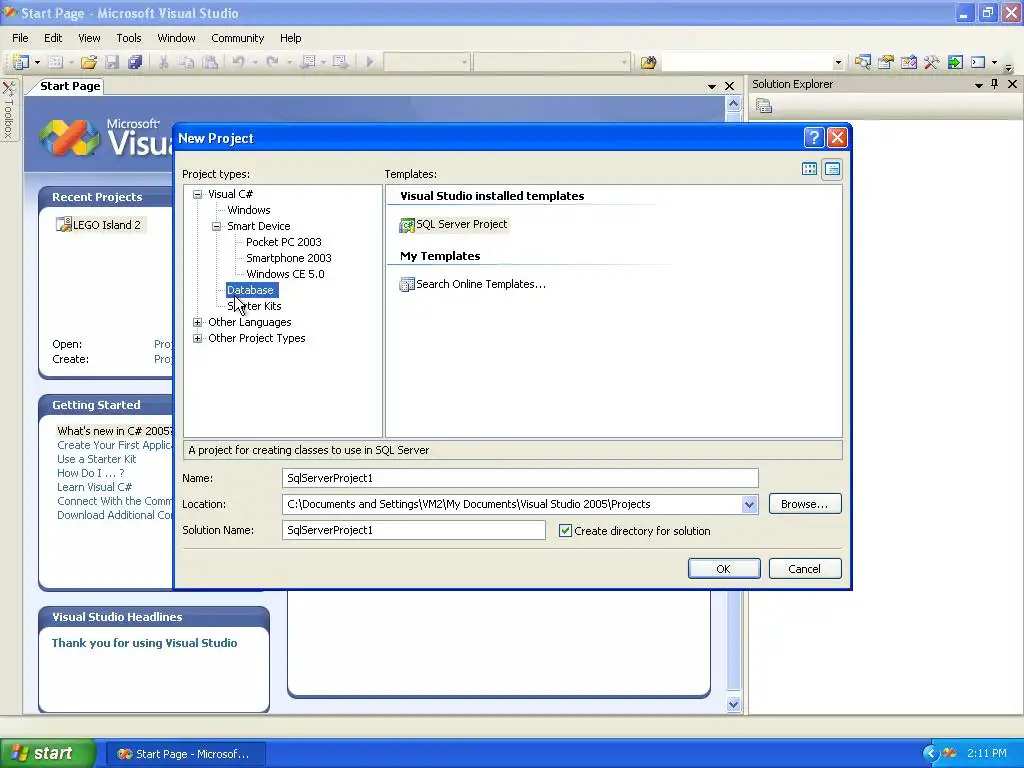
Task: Open the Properties Window toolbar icon
Action: point(886,62)
